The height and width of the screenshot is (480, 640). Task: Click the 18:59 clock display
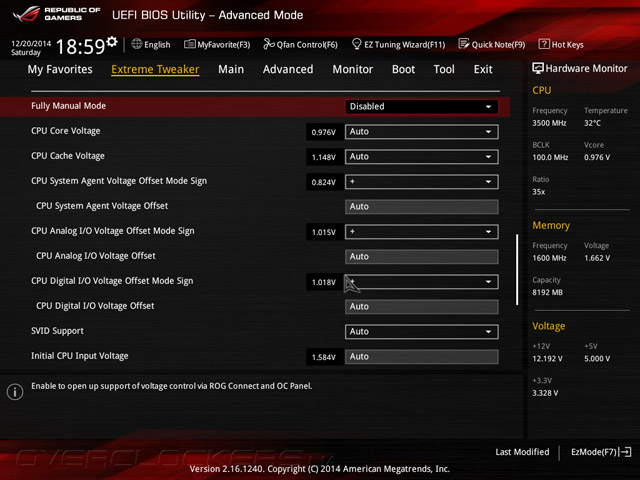coord(81,46)
